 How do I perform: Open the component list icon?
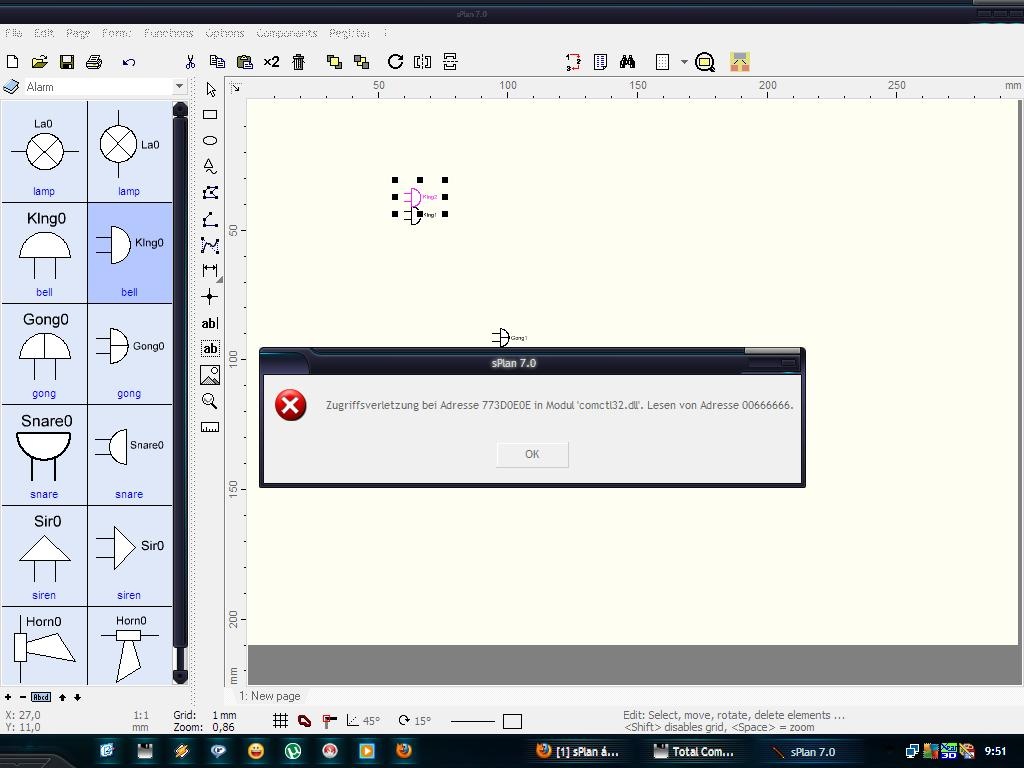pos(600,62)
